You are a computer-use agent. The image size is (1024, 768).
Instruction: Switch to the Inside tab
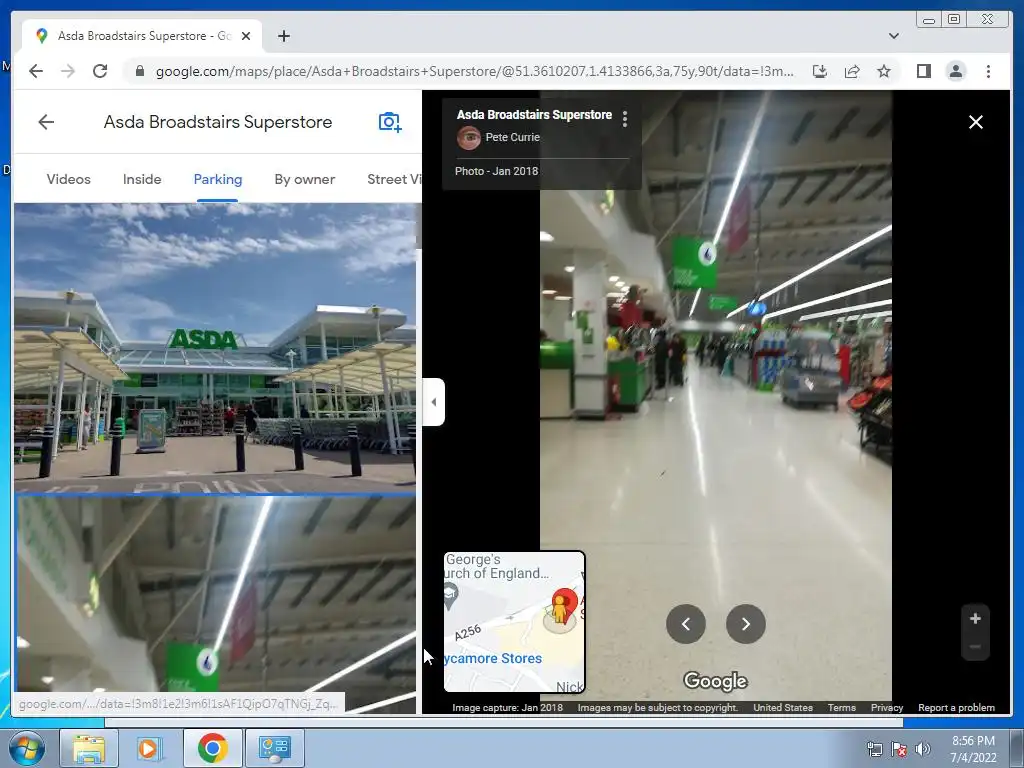click(x=142, y=180)
